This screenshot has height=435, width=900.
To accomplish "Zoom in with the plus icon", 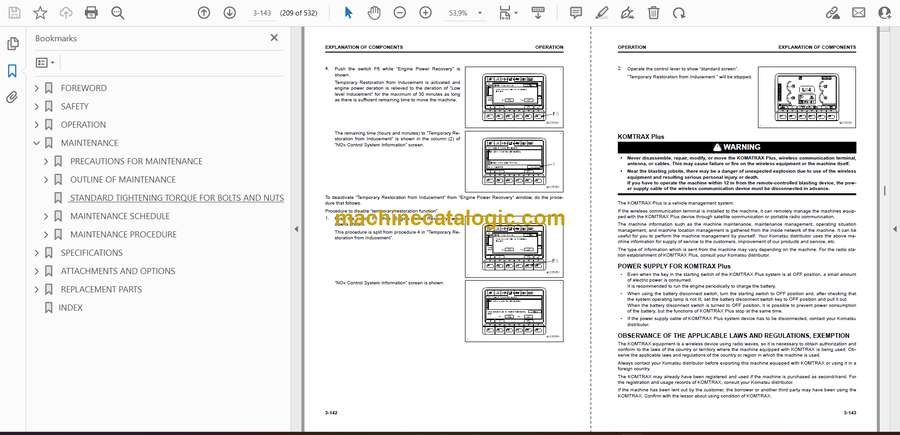I will pos(425,13).
